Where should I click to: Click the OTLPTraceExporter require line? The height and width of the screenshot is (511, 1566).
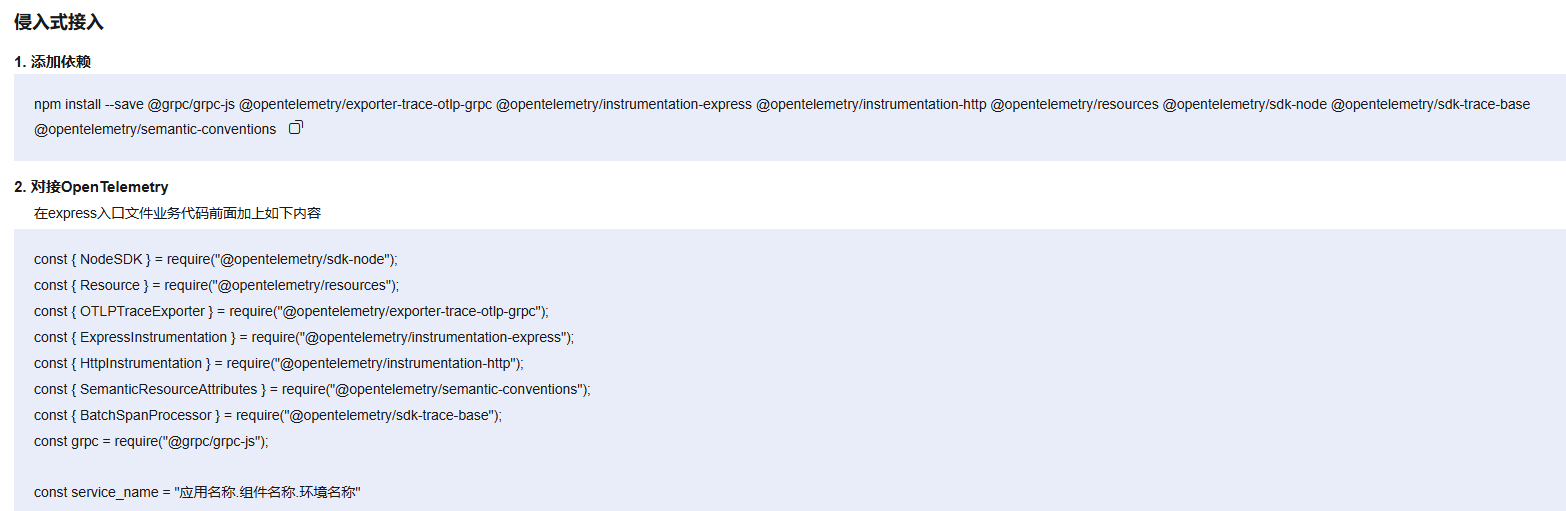[291, 311]
